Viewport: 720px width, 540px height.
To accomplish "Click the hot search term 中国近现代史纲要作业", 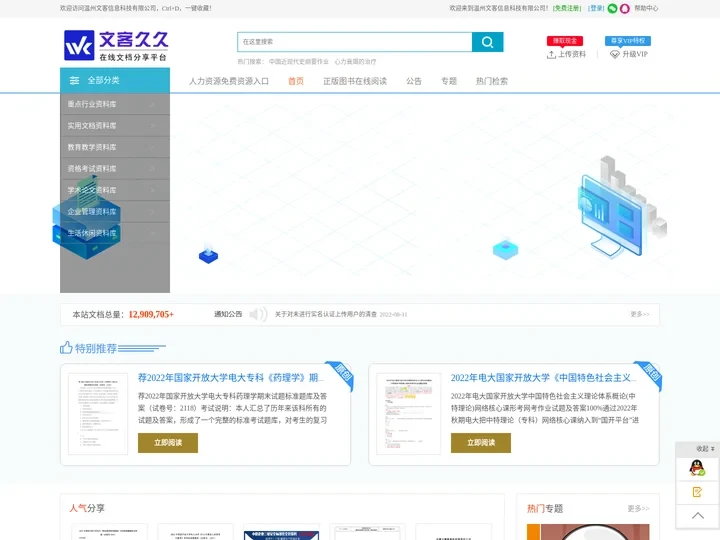I will [x=299, y=62].
